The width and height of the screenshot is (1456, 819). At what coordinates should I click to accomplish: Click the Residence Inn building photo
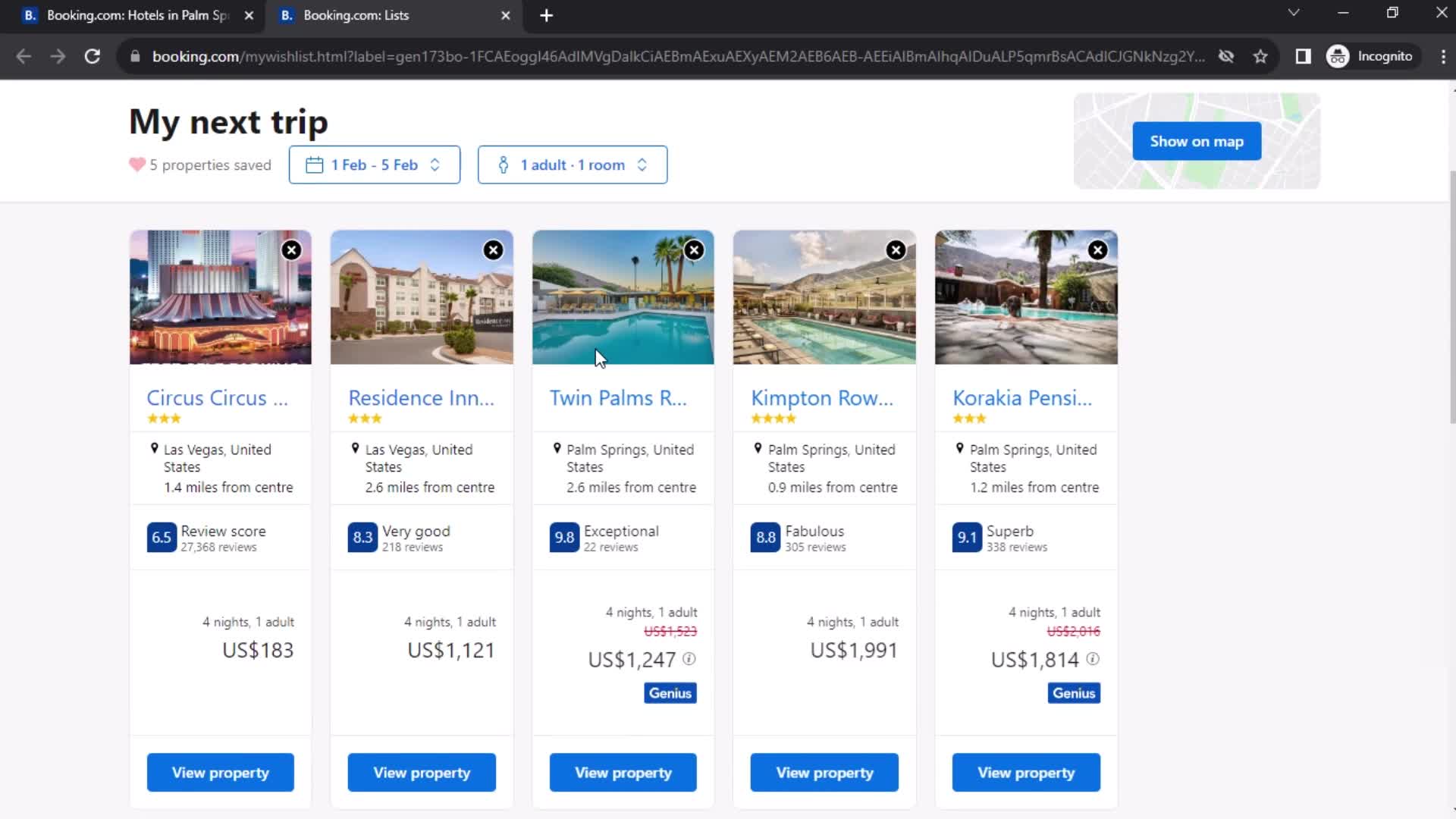pyautogui.click(x=422, y=297)
